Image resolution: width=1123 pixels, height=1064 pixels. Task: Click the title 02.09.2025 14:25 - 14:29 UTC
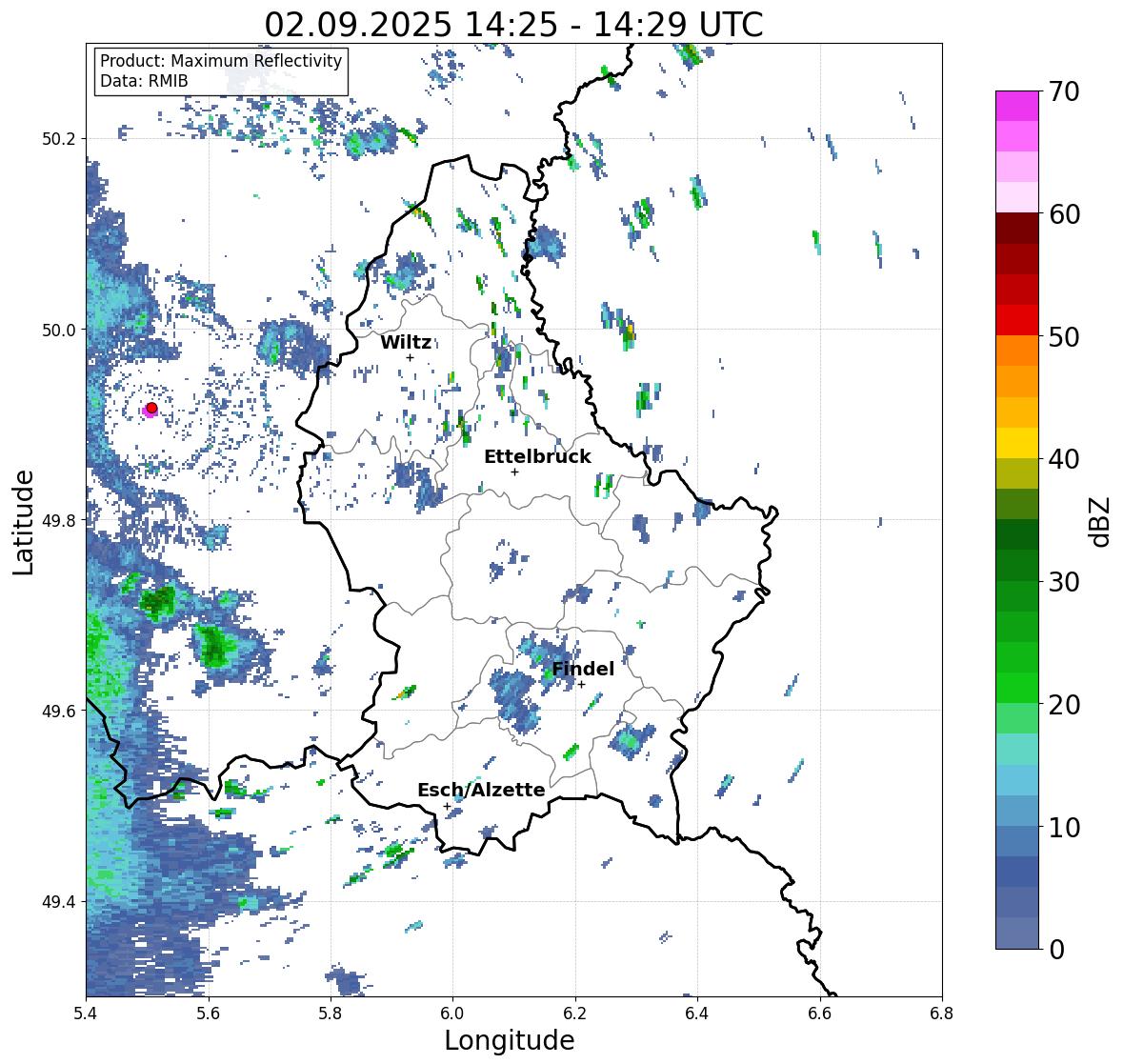pos(513,25)
